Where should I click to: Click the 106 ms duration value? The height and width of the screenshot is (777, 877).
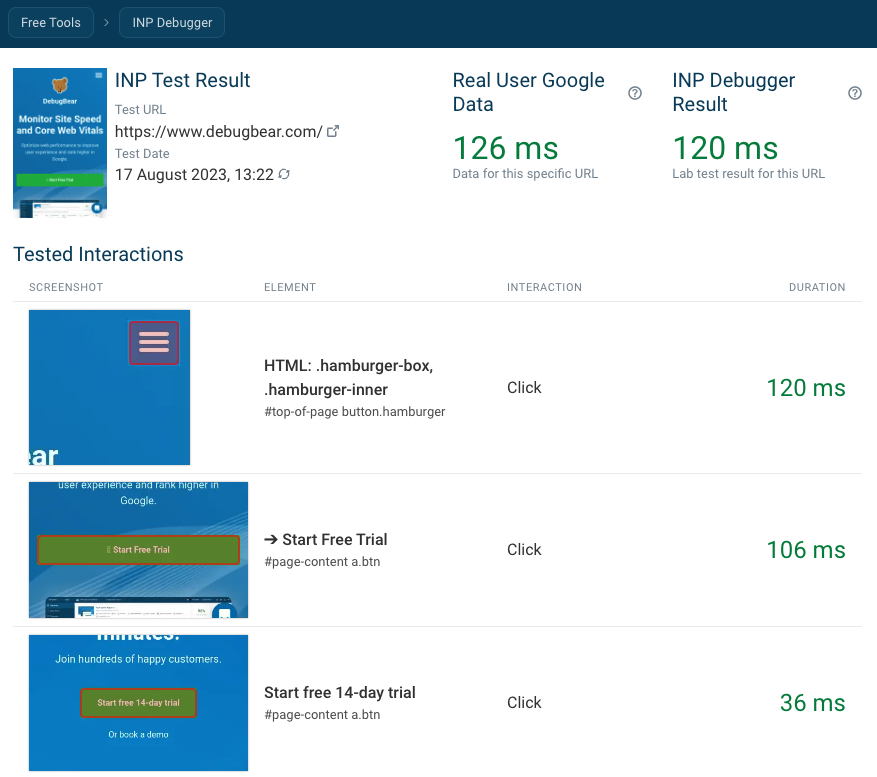click(x=805, y=550)
